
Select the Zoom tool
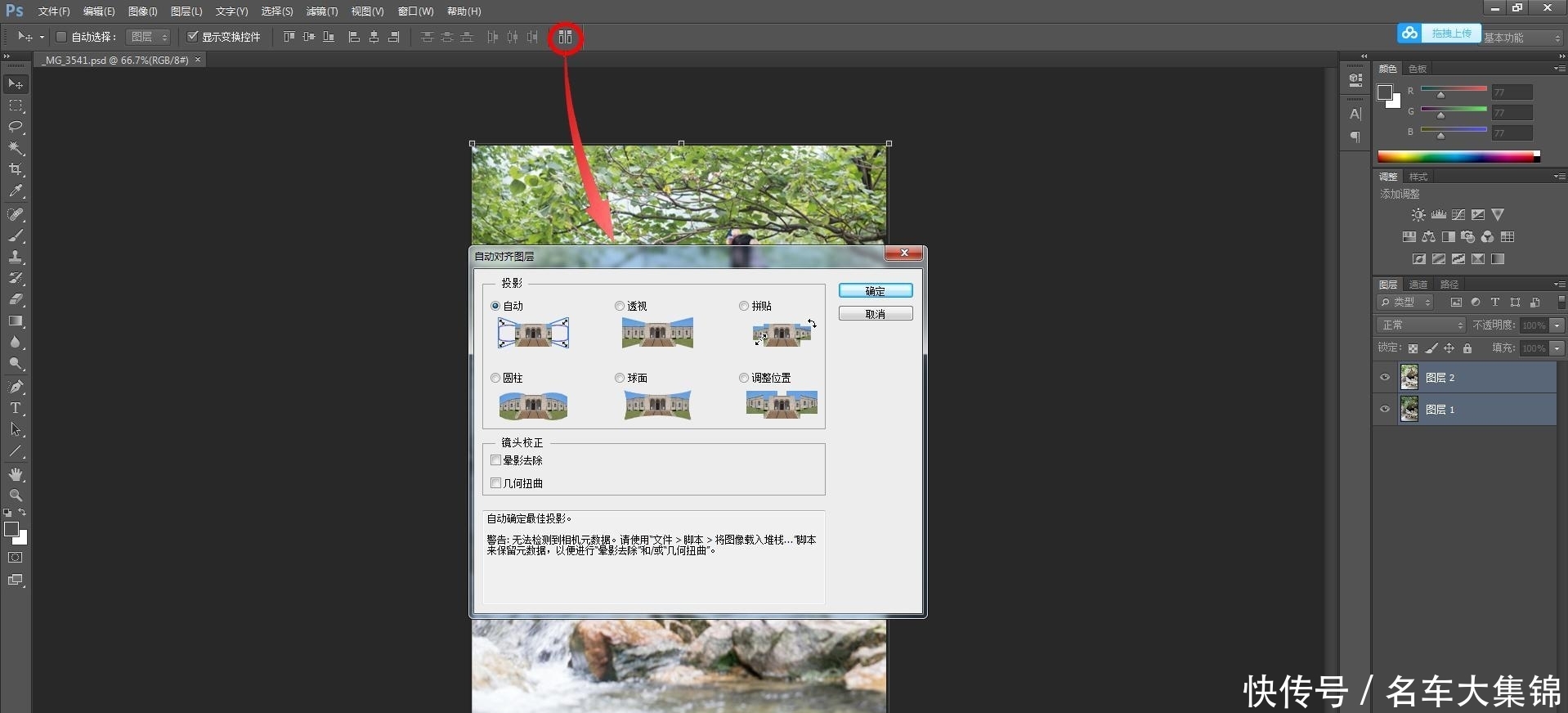click(x=16, y=496)
